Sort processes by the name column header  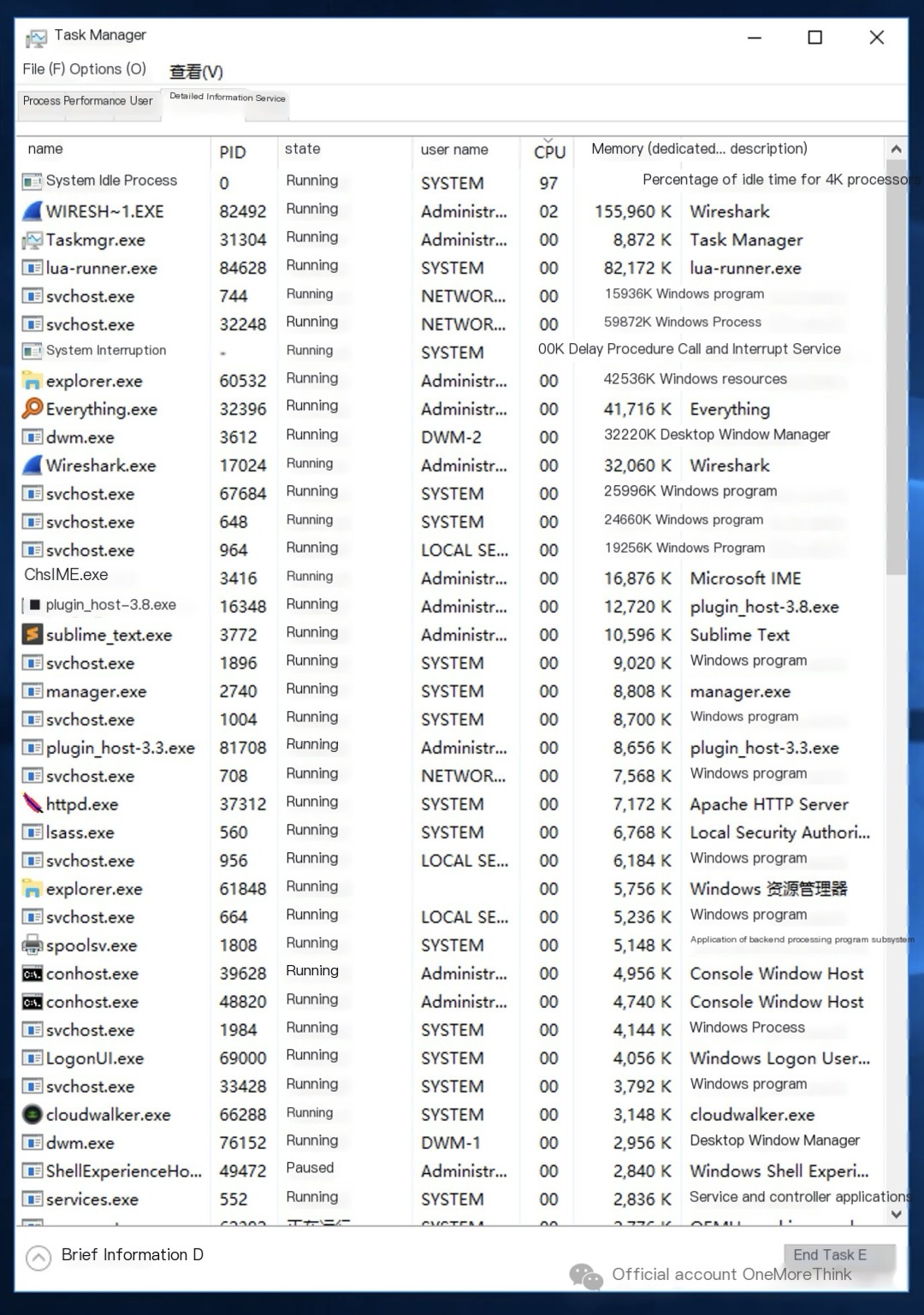click(45, 149)
